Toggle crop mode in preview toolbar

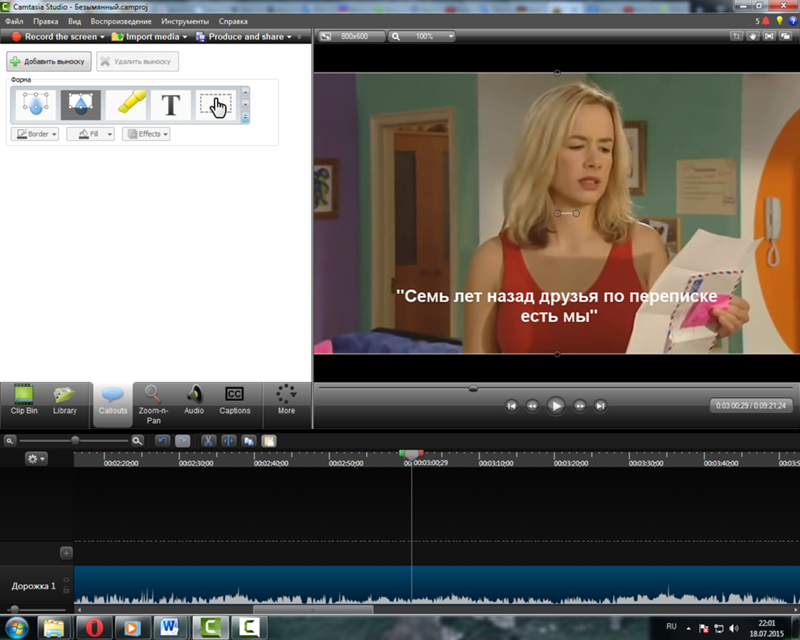(736, 36)
